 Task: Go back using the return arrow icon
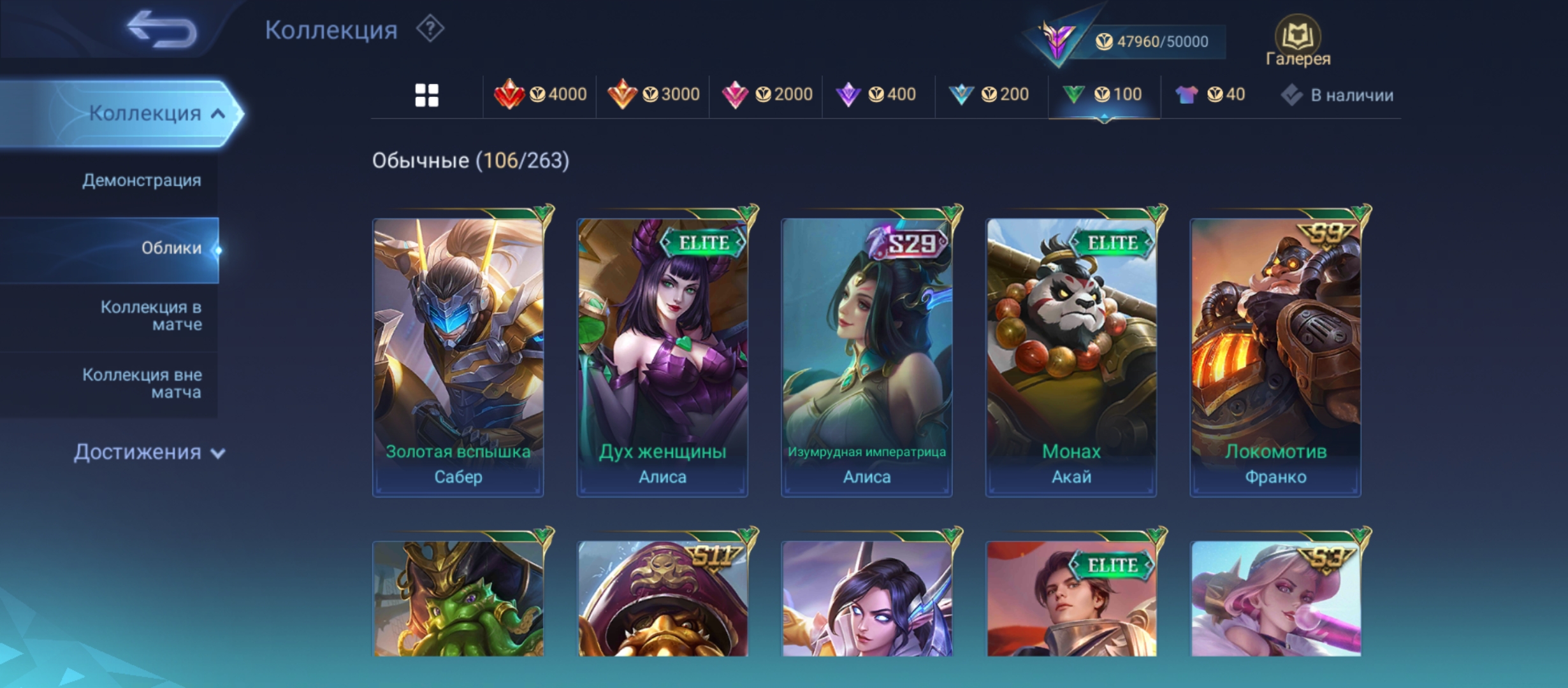162,29
